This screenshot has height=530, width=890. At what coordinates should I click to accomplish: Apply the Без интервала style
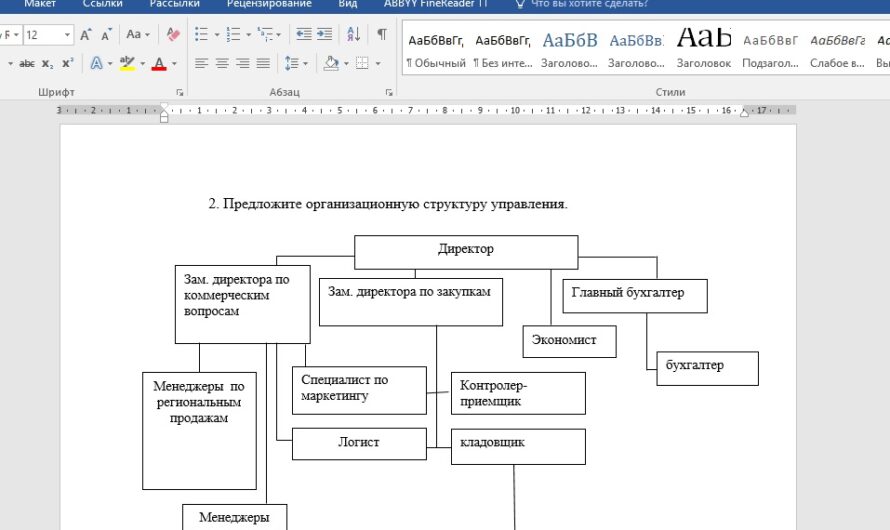(503, 49)
